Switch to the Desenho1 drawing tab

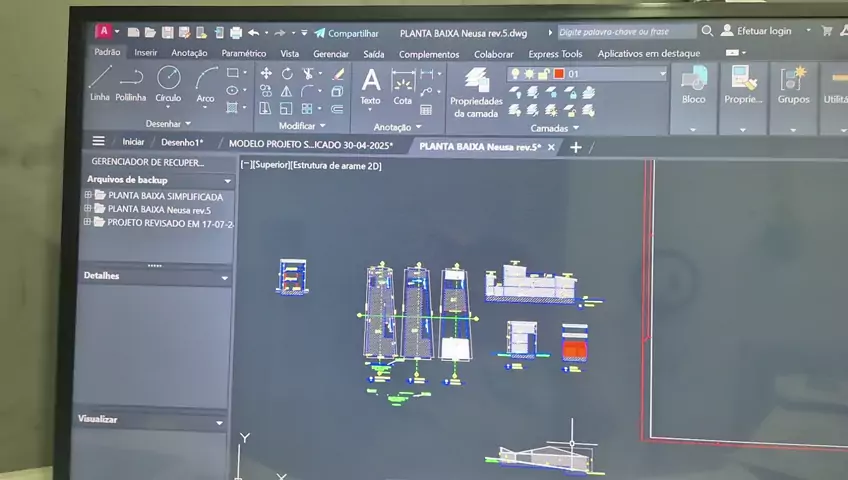coord(182,143)
